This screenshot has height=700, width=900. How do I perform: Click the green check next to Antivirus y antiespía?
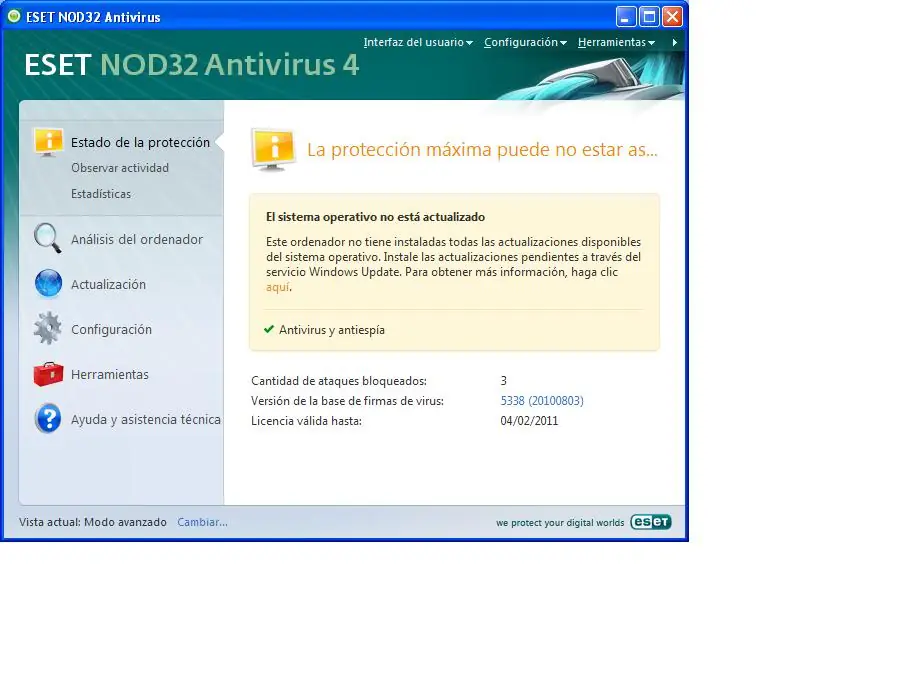(x=269, y=329)
